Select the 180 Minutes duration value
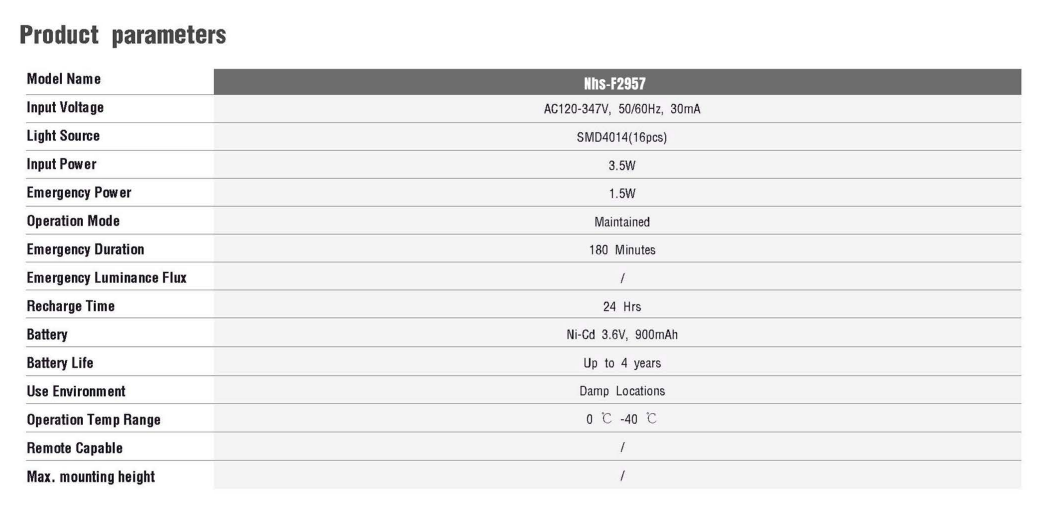Screen dimensions: 1045x510 (x=622, y=250)
